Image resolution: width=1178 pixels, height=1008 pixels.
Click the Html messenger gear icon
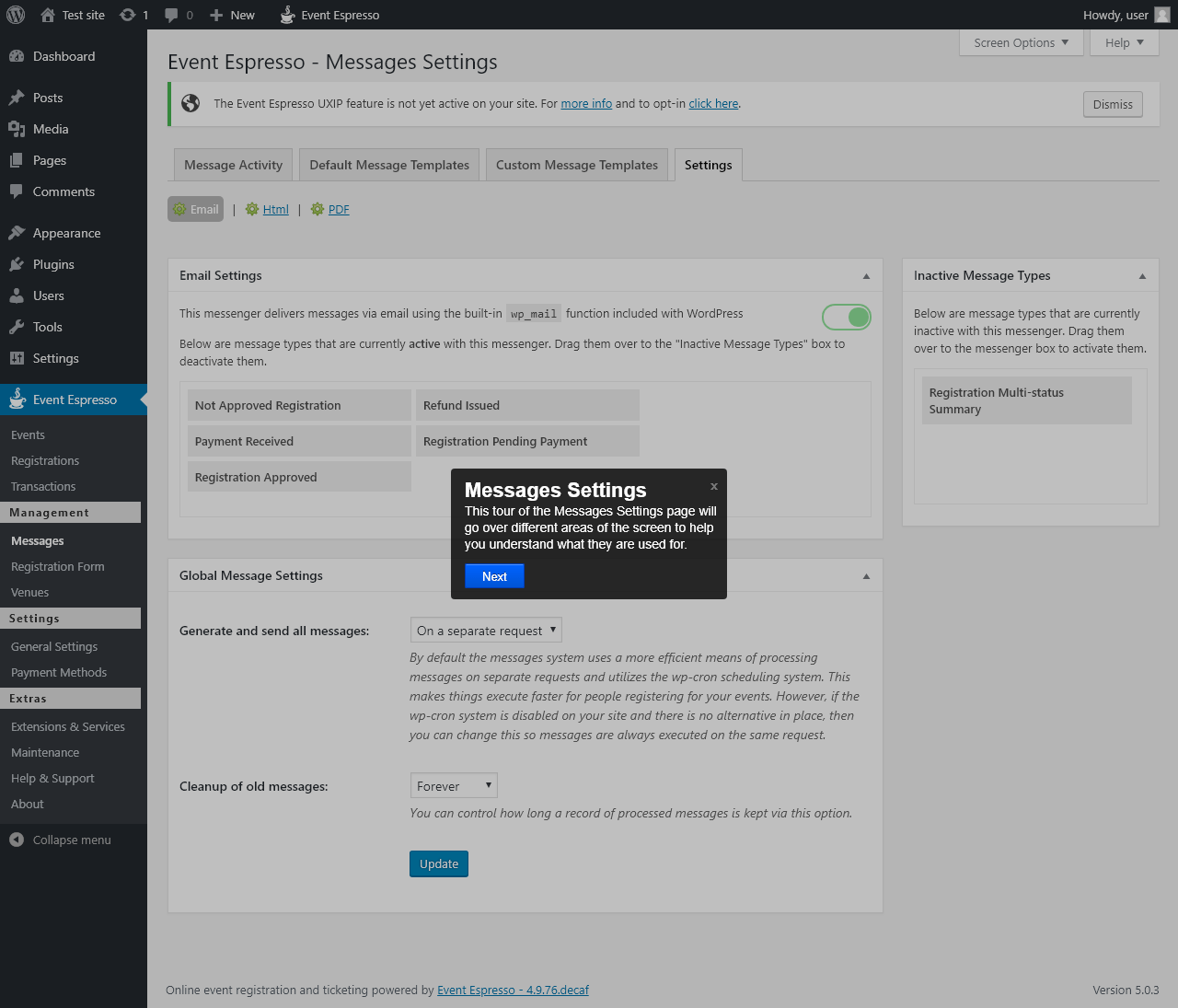pyautogui.click(x=252, y=209)
